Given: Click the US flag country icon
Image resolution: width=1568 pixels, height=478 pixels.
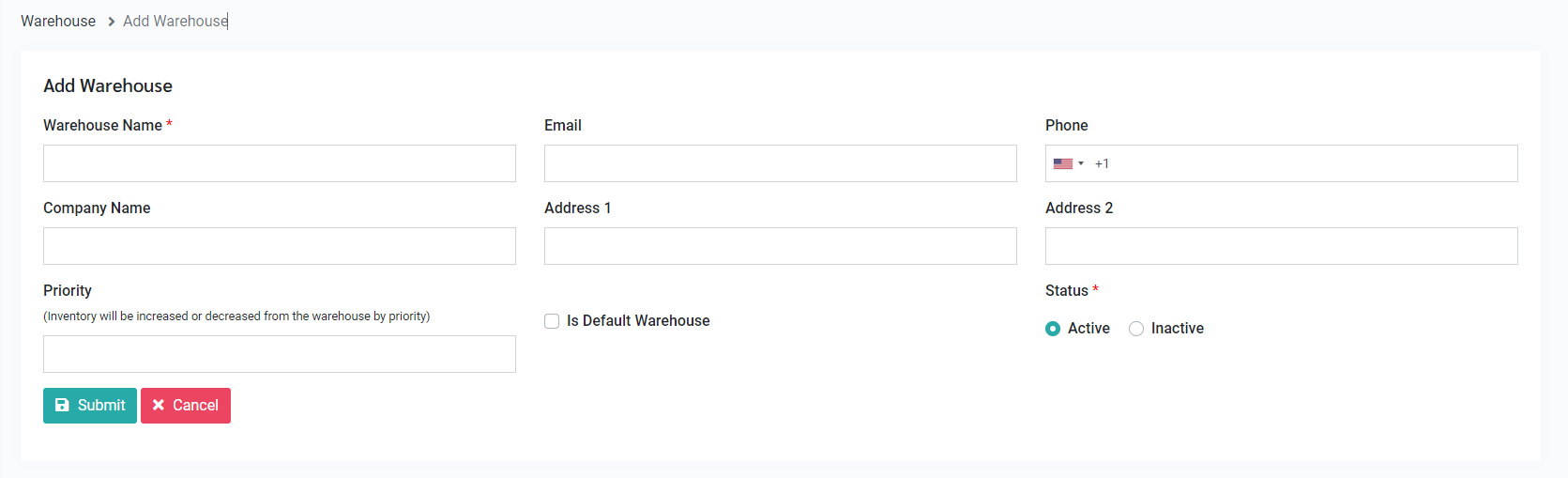Looking at the screenshot, I should click(x=1062, y=163).
